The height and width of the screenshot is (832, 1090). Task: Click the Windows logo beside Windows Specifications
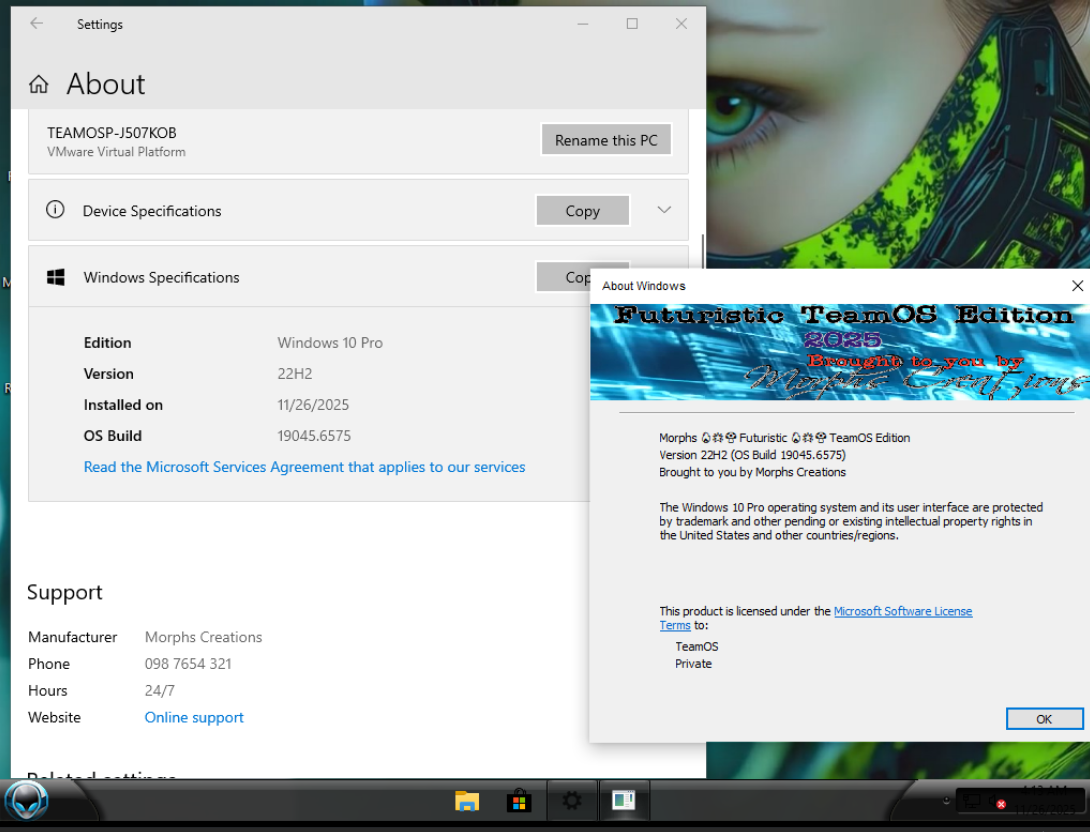pos(56,277)
